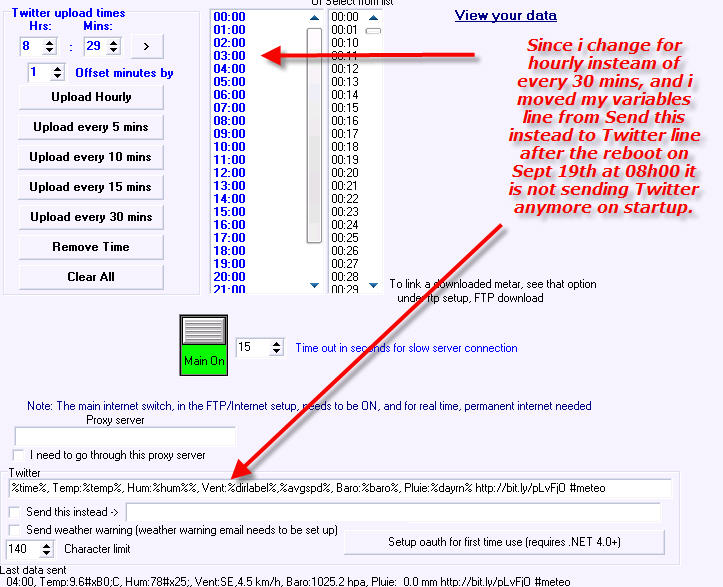Viewport: 723px width, 587px height.
Task: Click the Character limit field showing 140
Action: click(24, 549)
